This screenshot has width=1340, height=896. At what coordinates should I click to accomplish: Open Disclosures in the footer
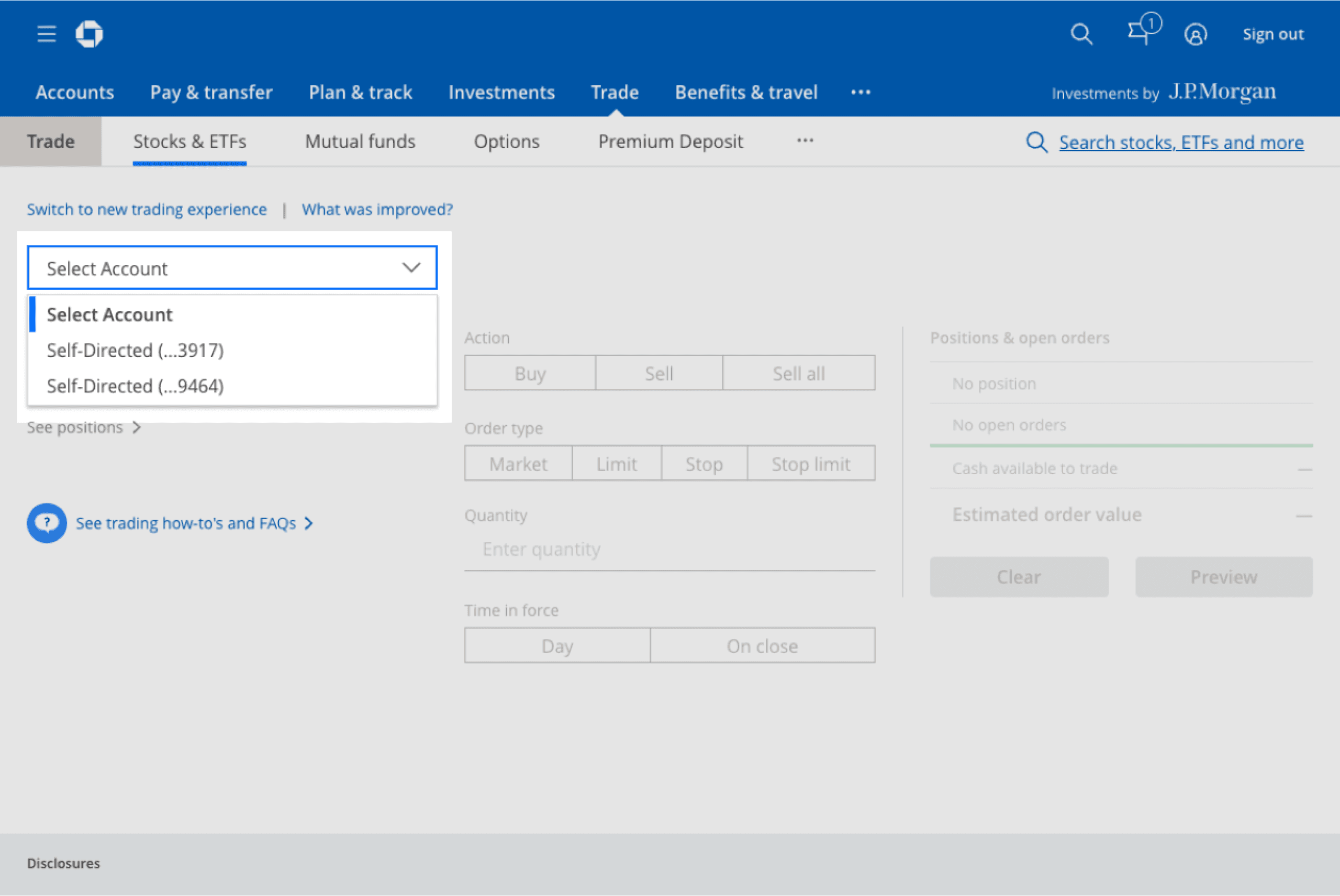tap(63, 863)
